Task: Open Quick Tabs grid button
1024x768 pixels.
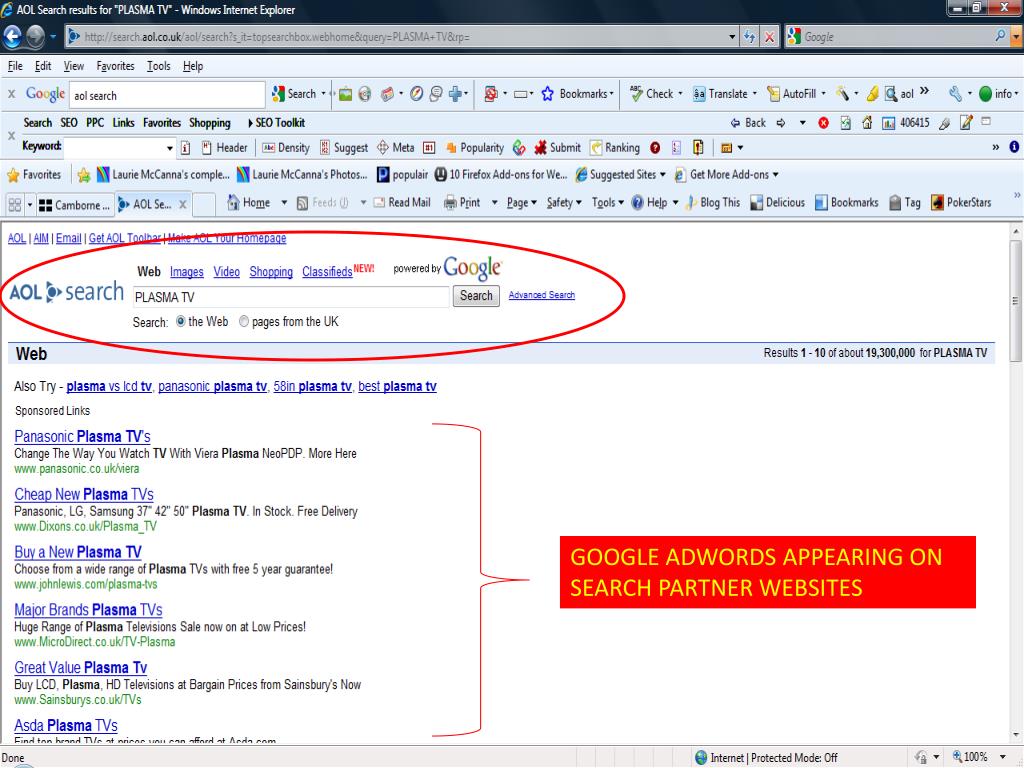Action: [x=14, y=204]
